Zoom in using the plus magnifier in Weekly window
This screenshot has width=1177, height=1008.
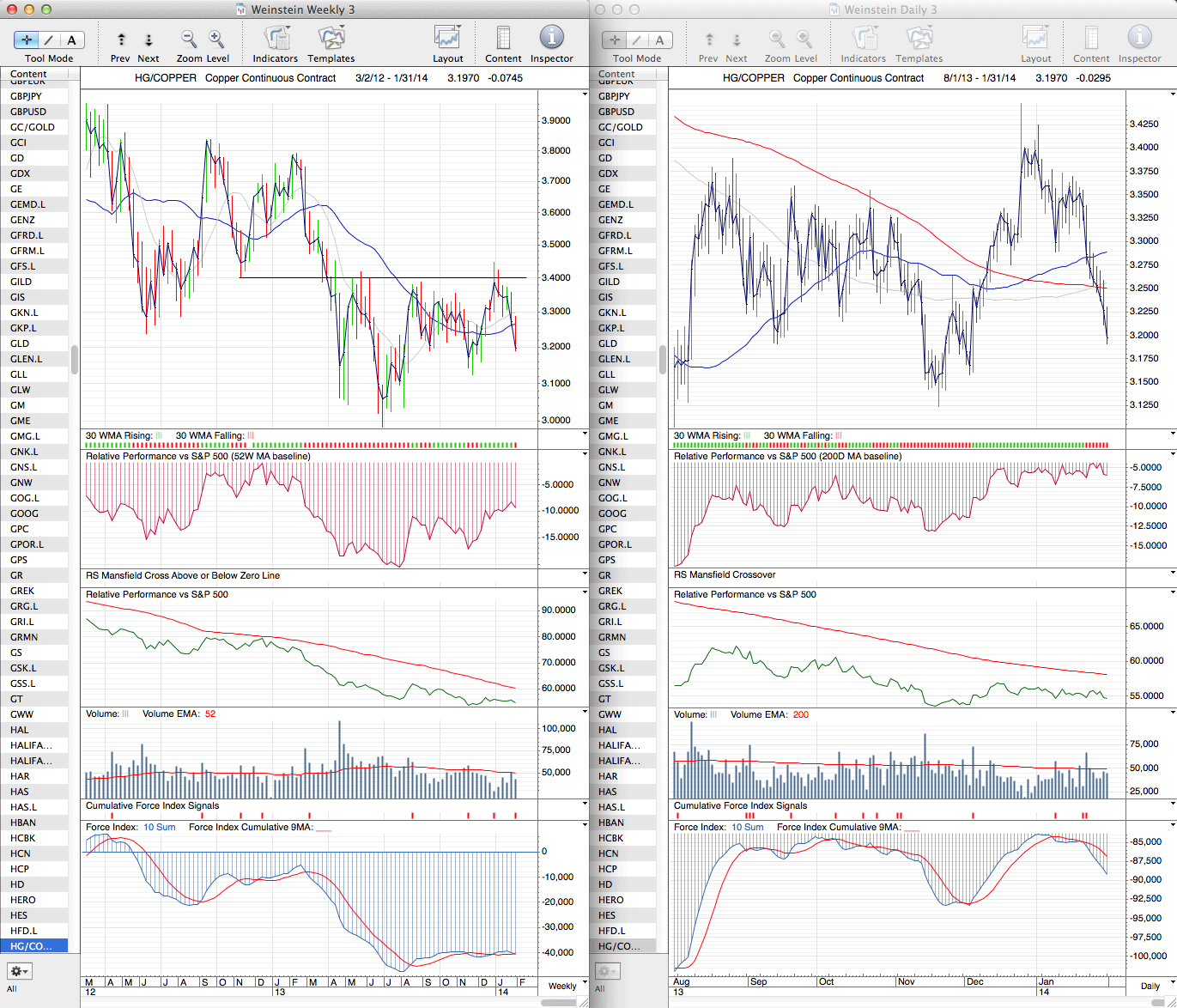tap(216, 39)
